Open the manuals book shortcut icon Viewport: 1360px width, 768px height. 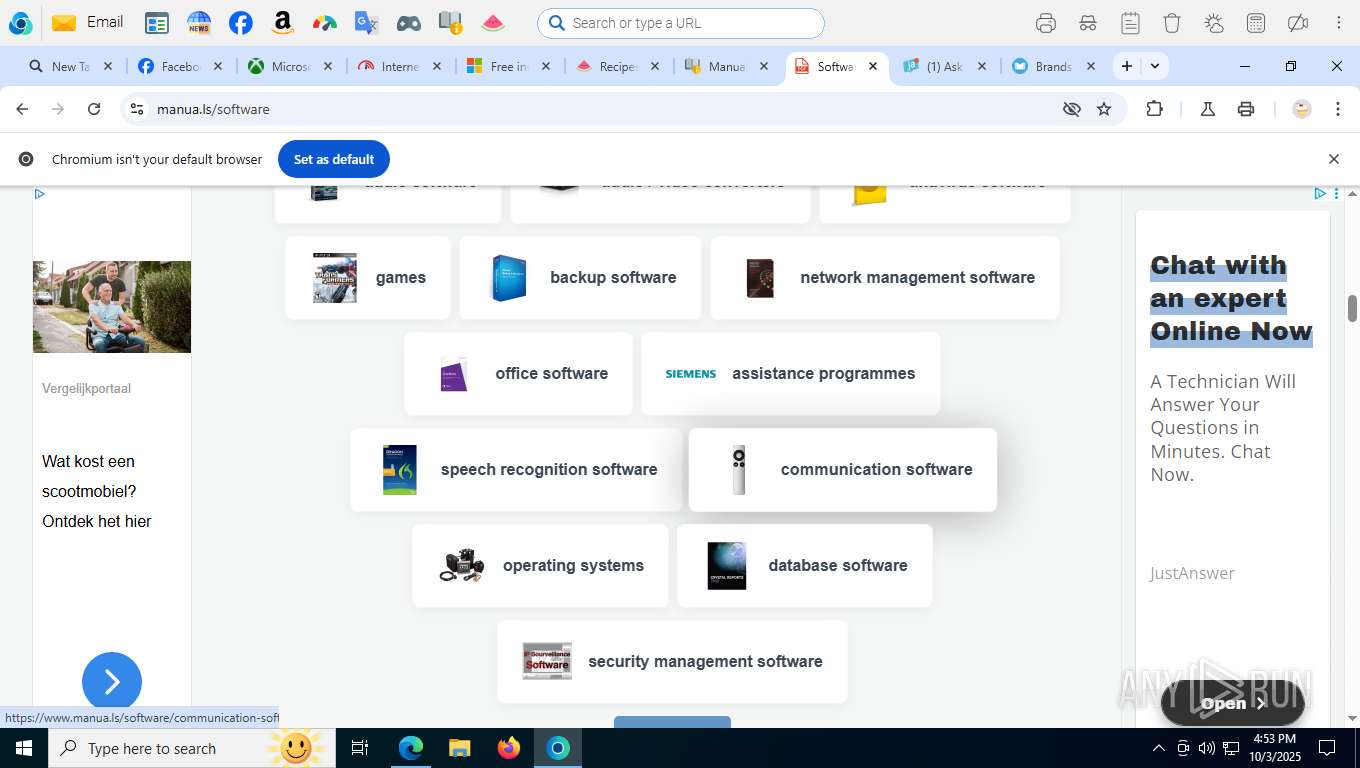tap(451, 23)
